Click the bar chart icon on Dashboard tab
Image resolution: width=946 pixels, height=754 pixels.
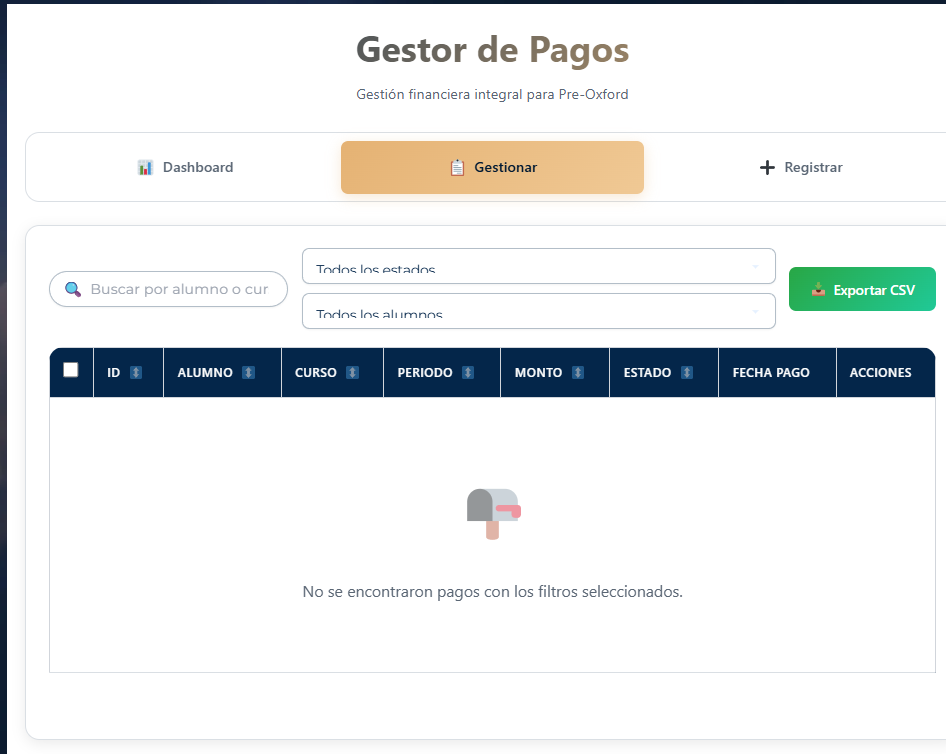(x=146, y=166)
